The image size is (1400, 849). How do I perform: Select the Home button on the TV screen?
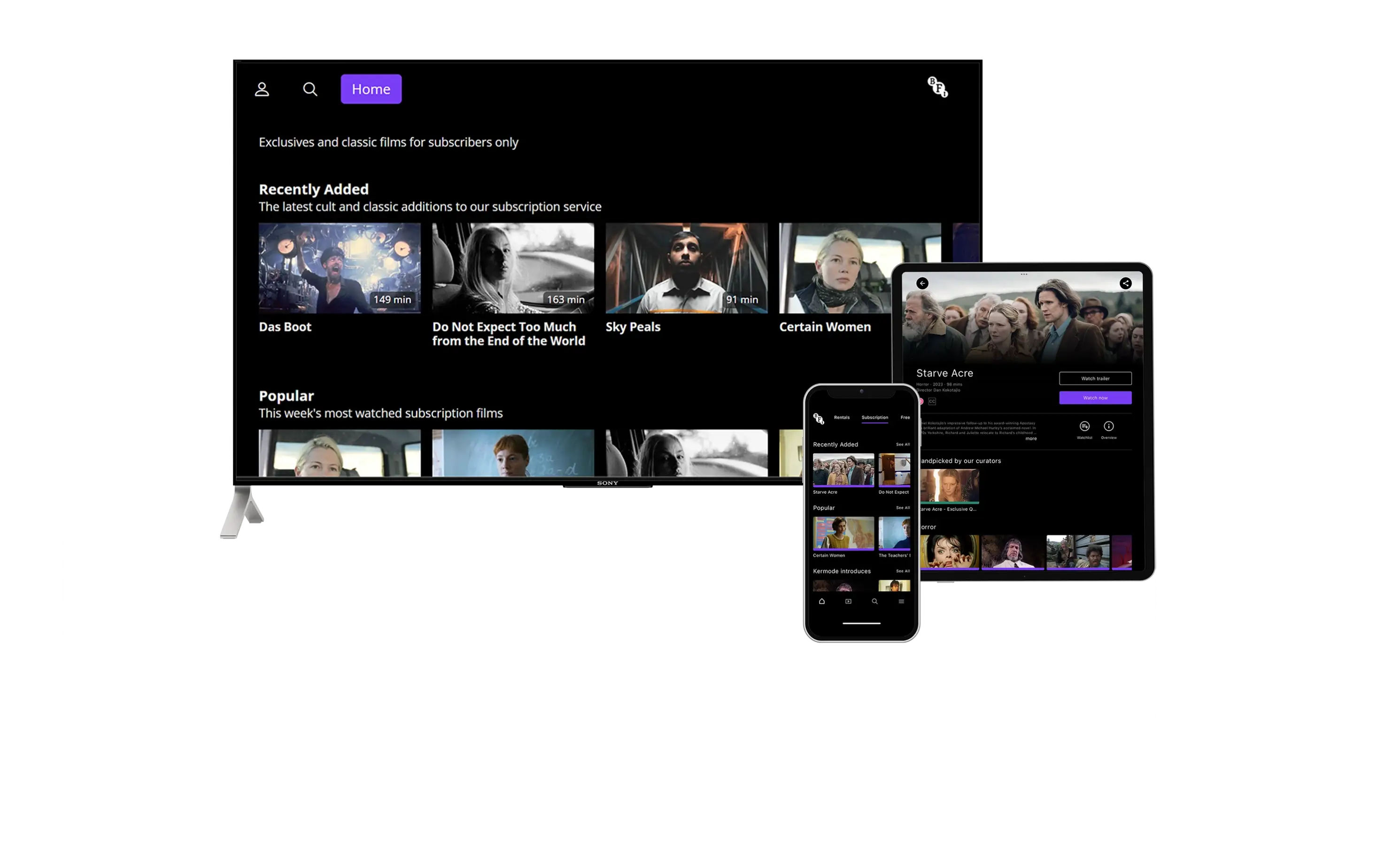tap(371, 89)
